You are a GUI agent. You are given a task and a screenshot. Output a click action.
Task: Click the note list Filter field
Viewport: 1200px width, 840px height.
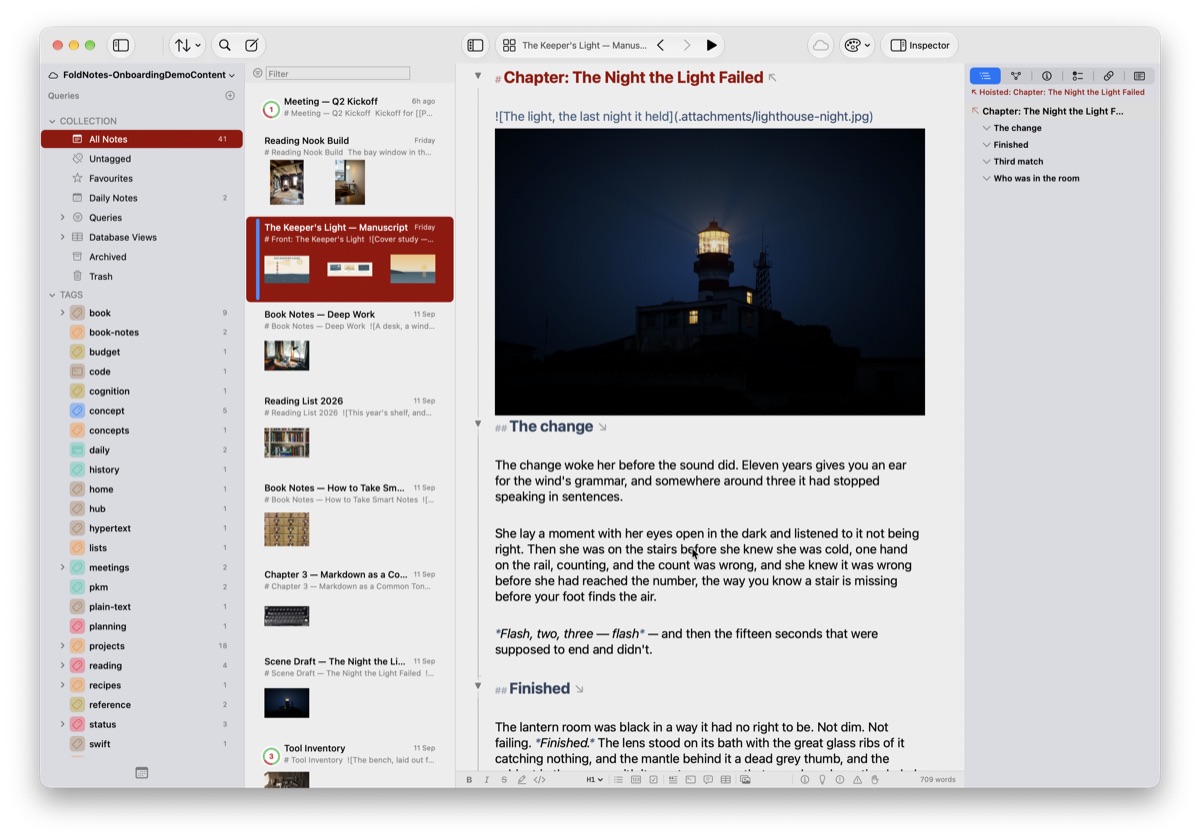(338, 73)
